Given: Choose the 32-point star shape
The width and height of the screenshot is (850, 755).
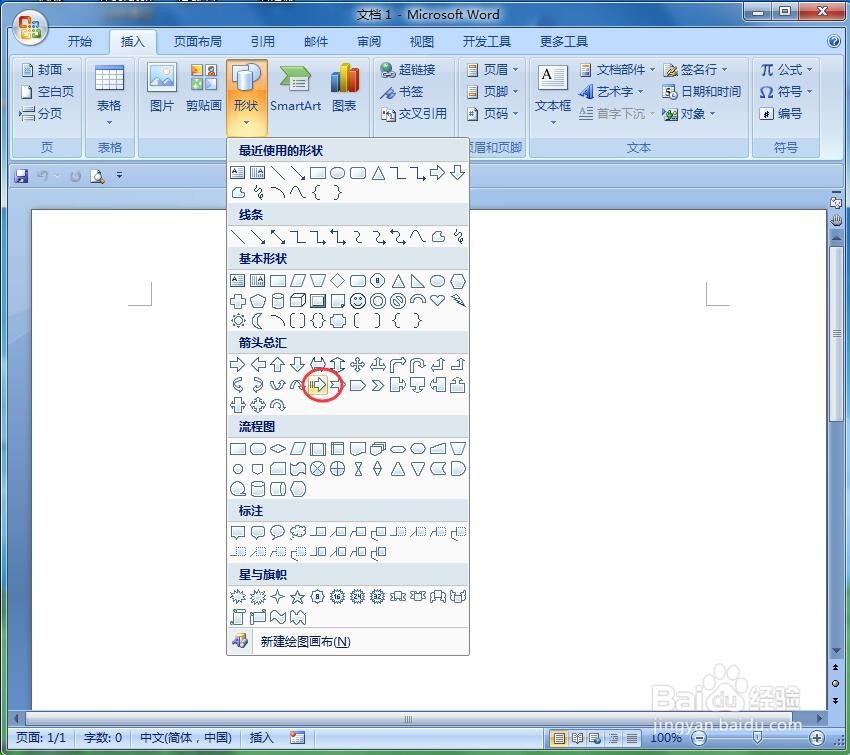Looking at the screenshot, I should [377, 597].
